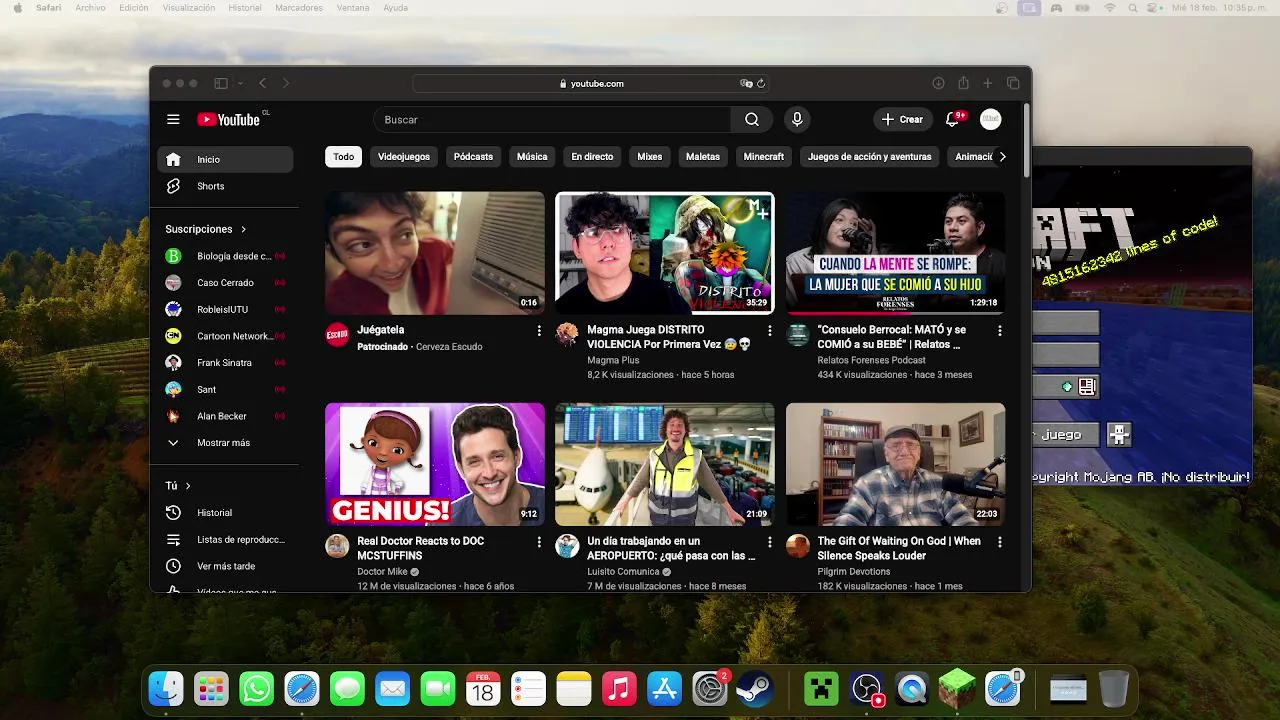Open WhatsApp from the Dock
The width and height of the screenshot is (1280, 720).
pos(256,689)
